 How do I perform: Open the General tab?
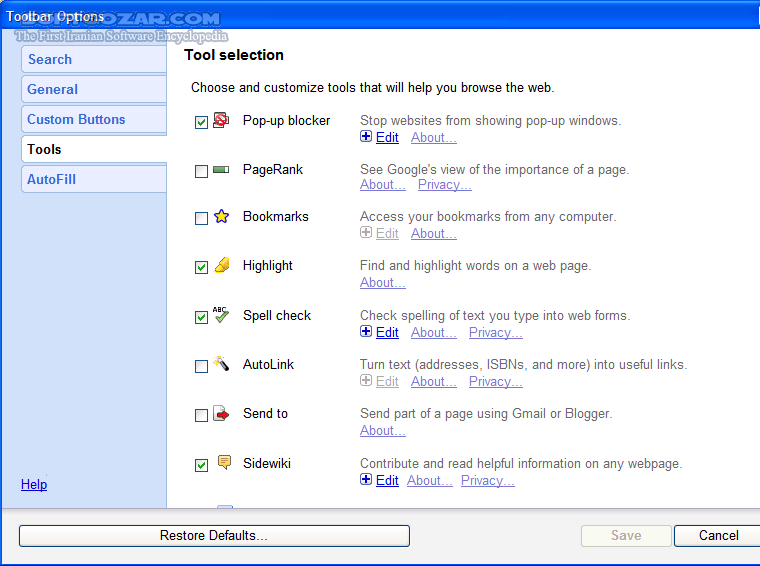[94, 89]
